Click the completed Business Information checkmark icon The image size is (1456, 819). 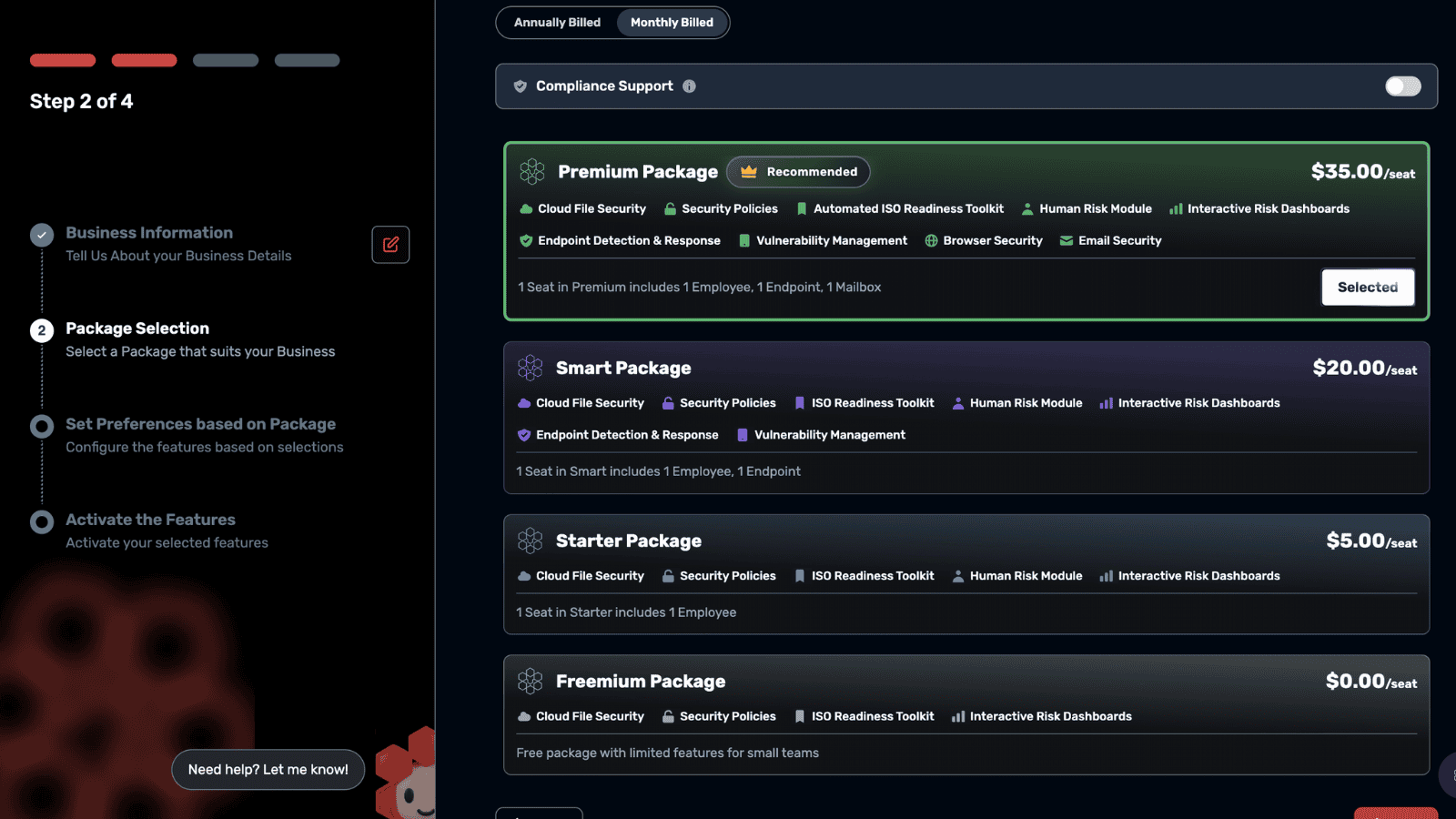click(x=42, y=235)
